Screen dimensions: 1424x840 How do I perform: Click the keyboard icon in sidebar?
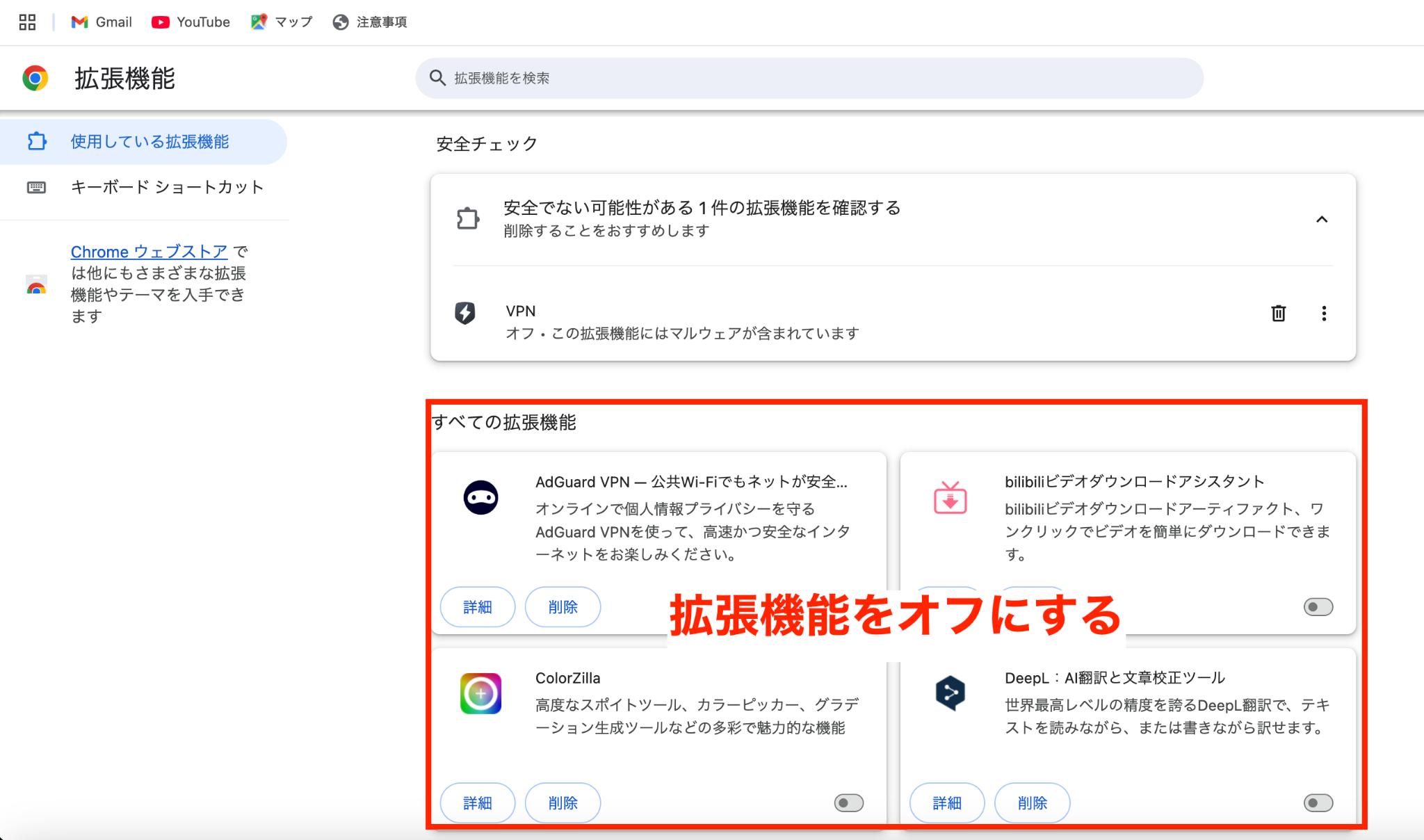36,187
